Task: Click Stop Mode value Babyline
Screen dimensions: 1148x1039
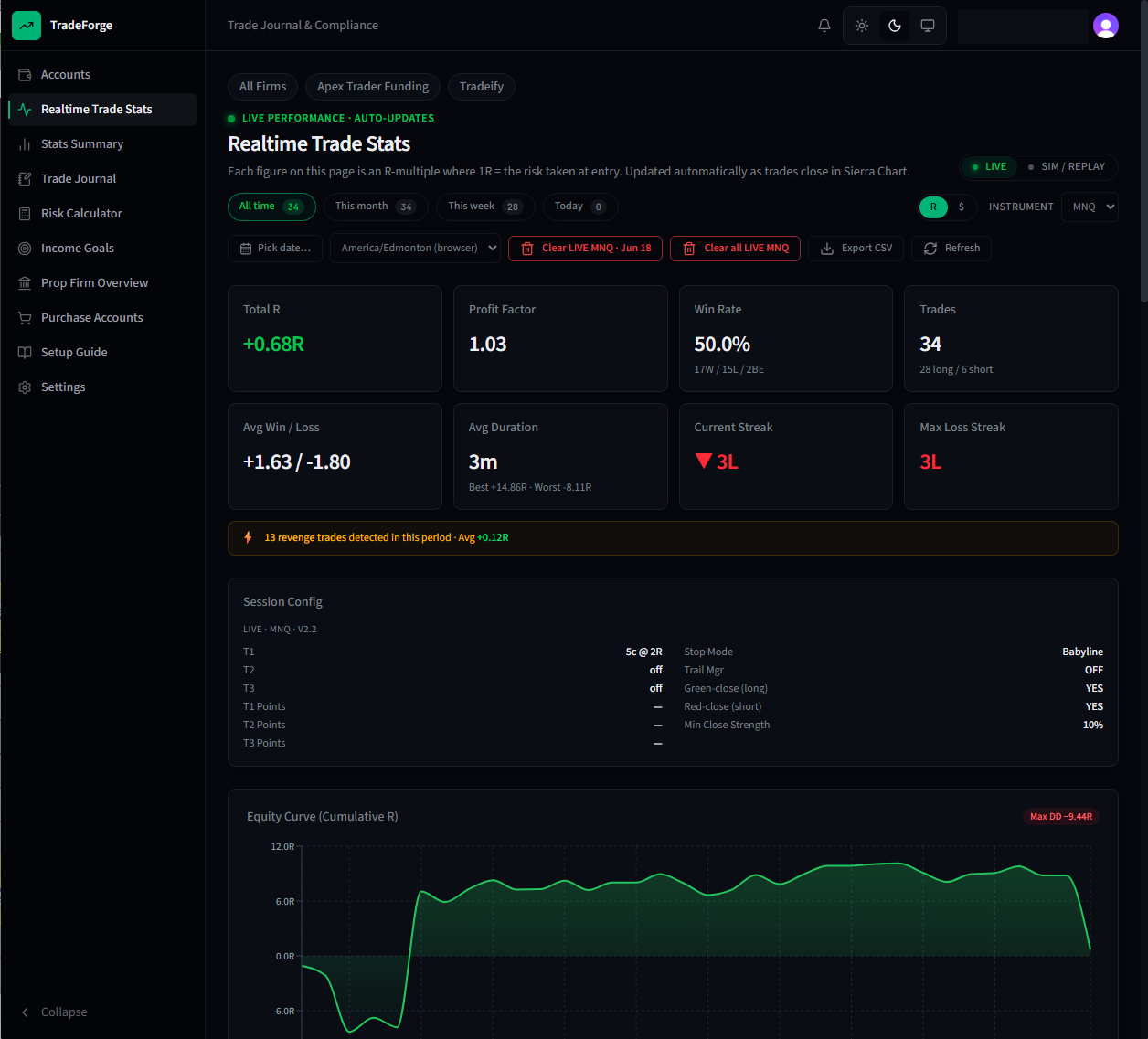Action: pyautogui.click(x=1082, y=652)
